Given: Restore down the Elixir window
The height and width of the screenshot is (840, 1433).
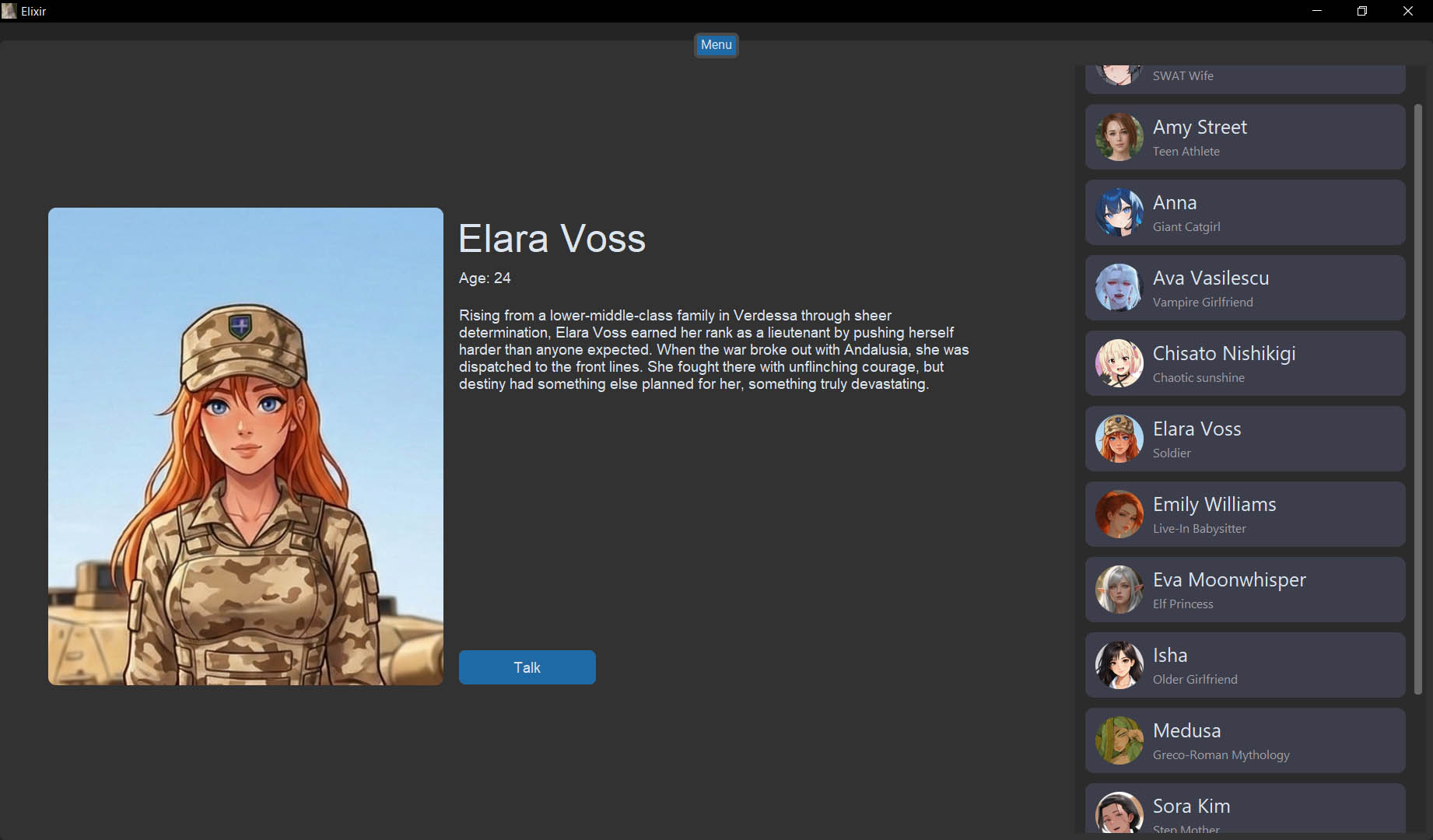Looking at the screenshot, I should click(x=1362, y=11).
